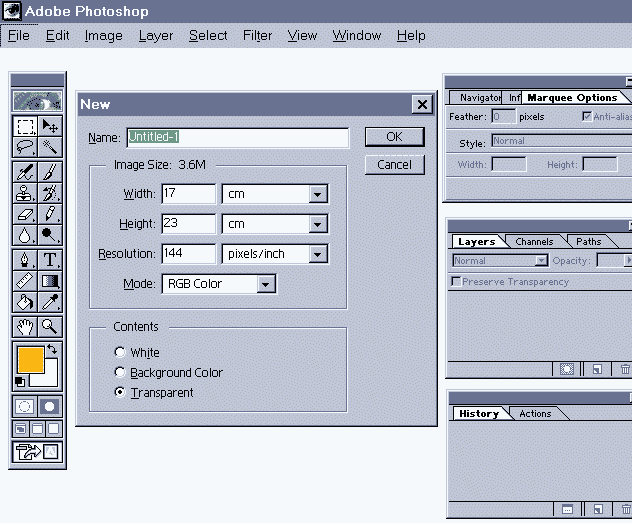This screenshot has height=523, width=632.
Task: Click Cancel in the New dialog
Action: point(394,165)
